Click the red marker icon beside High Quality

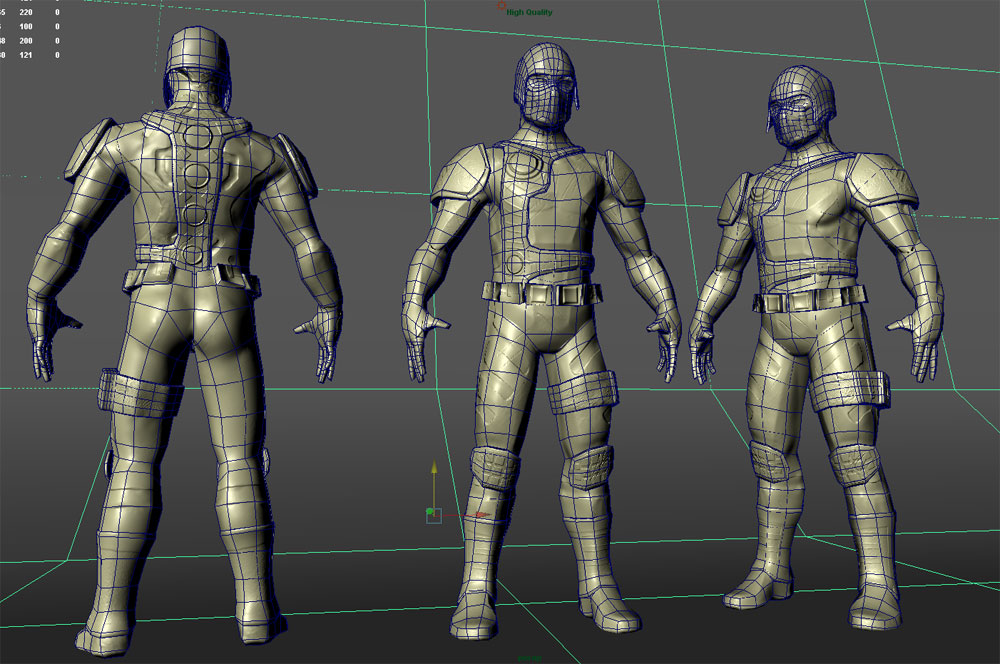coord(501,6)
